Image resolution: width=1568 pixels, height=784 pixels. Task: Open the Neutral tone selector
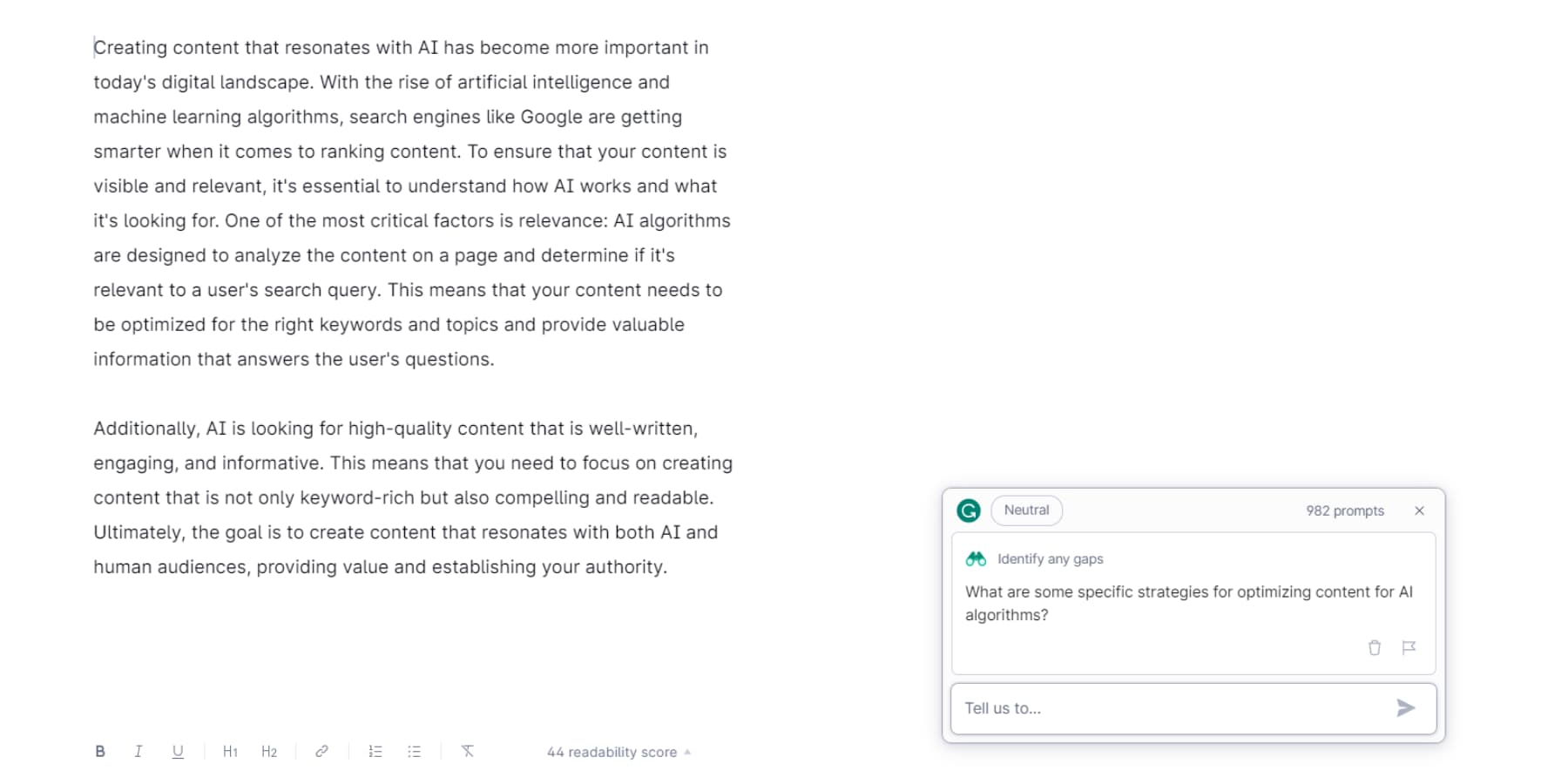(x=1026, y=510)
